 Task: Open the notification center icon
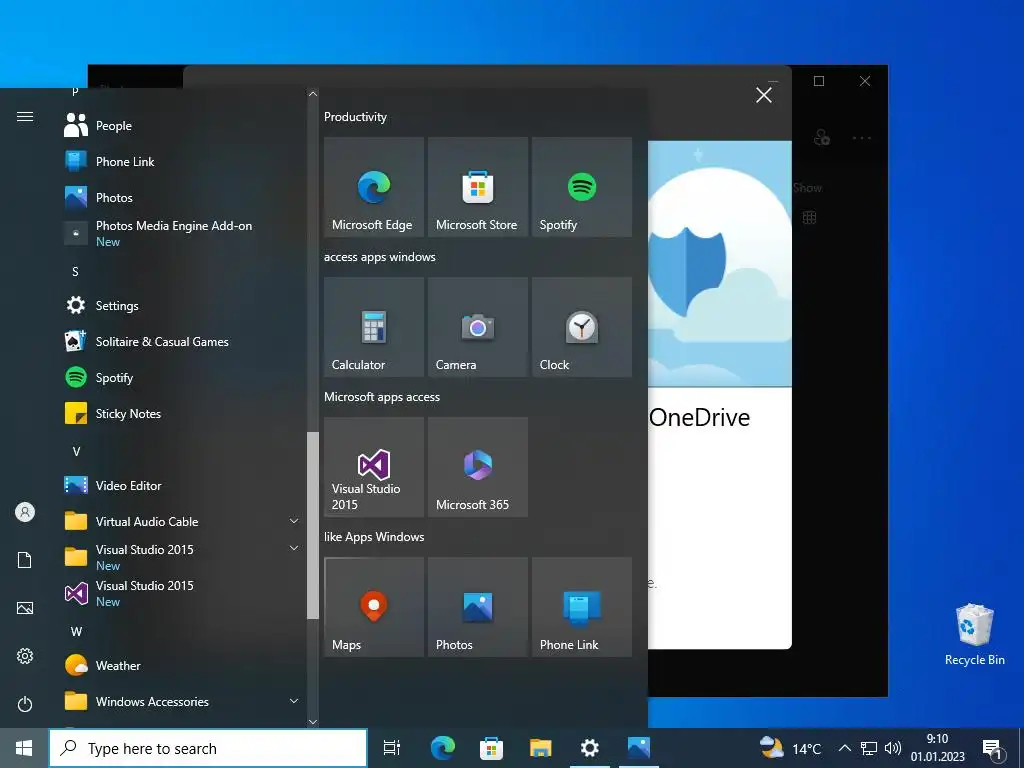(992, 749)
